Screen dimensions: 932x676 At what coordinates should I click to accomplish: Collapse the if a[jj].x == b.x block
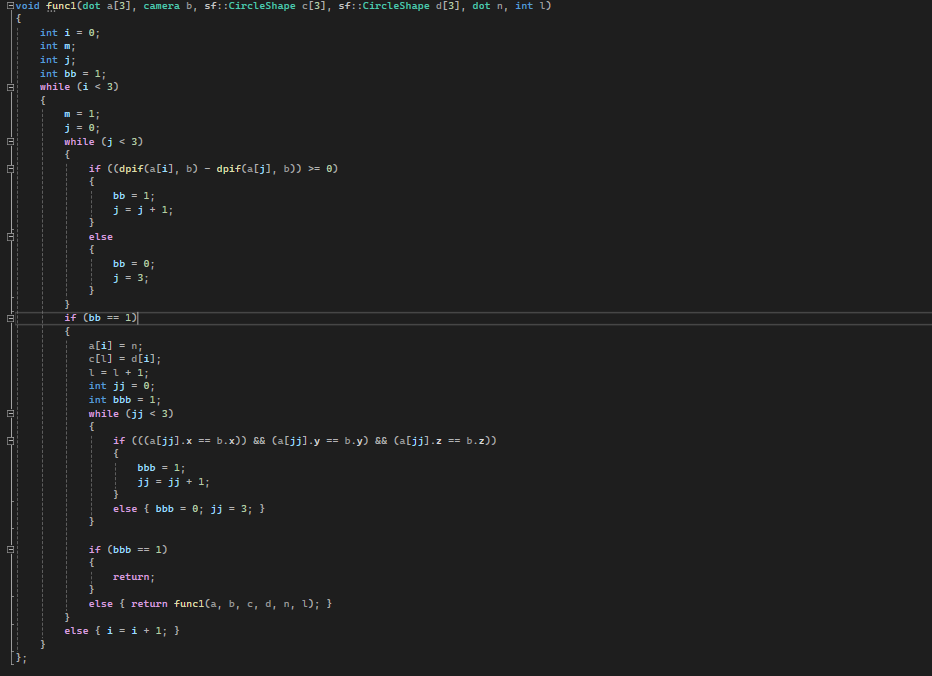[10, 441]
